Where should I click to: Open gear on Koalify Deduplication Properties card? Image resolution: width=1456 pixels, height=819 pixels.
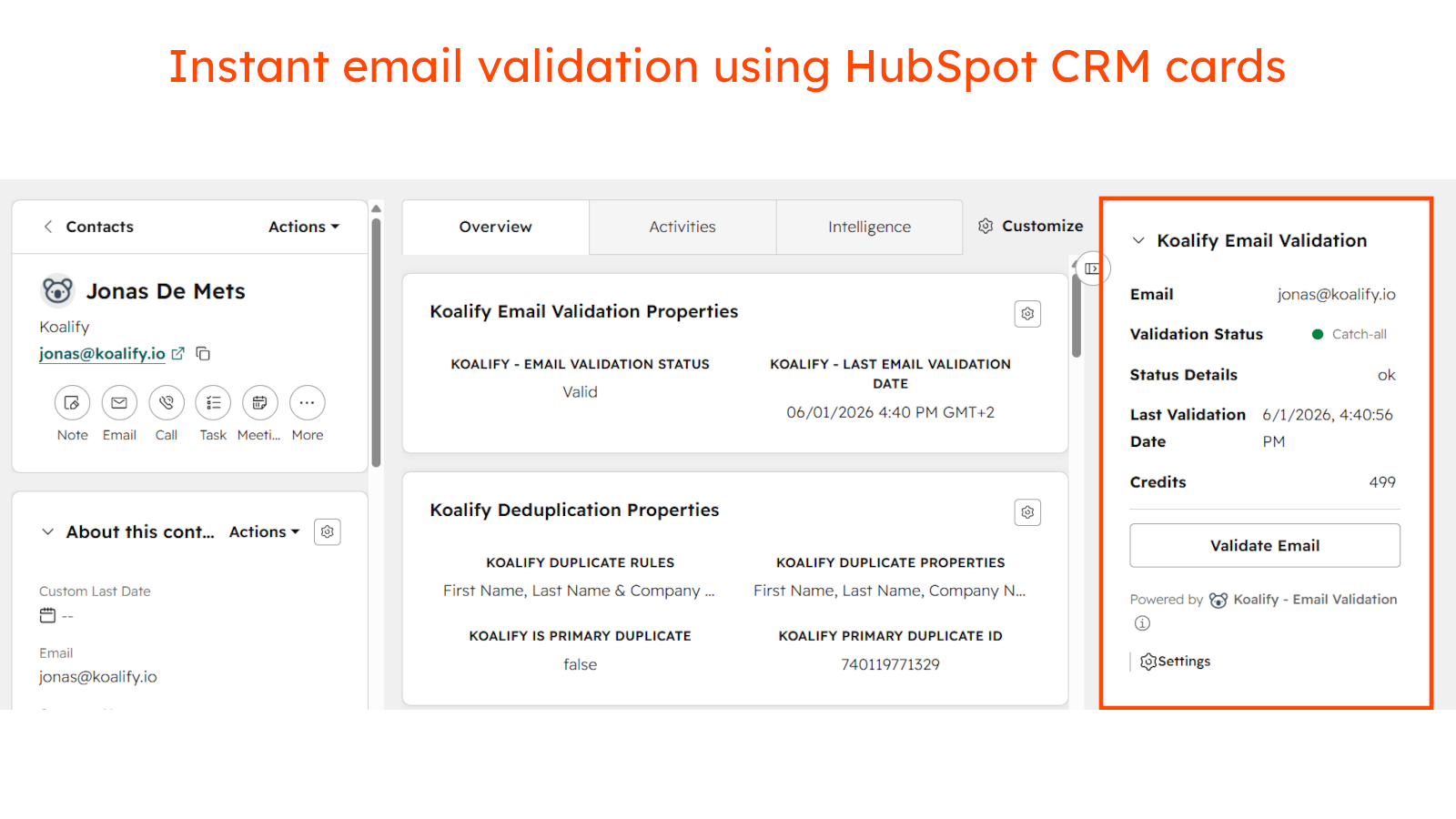(1027, 512)
